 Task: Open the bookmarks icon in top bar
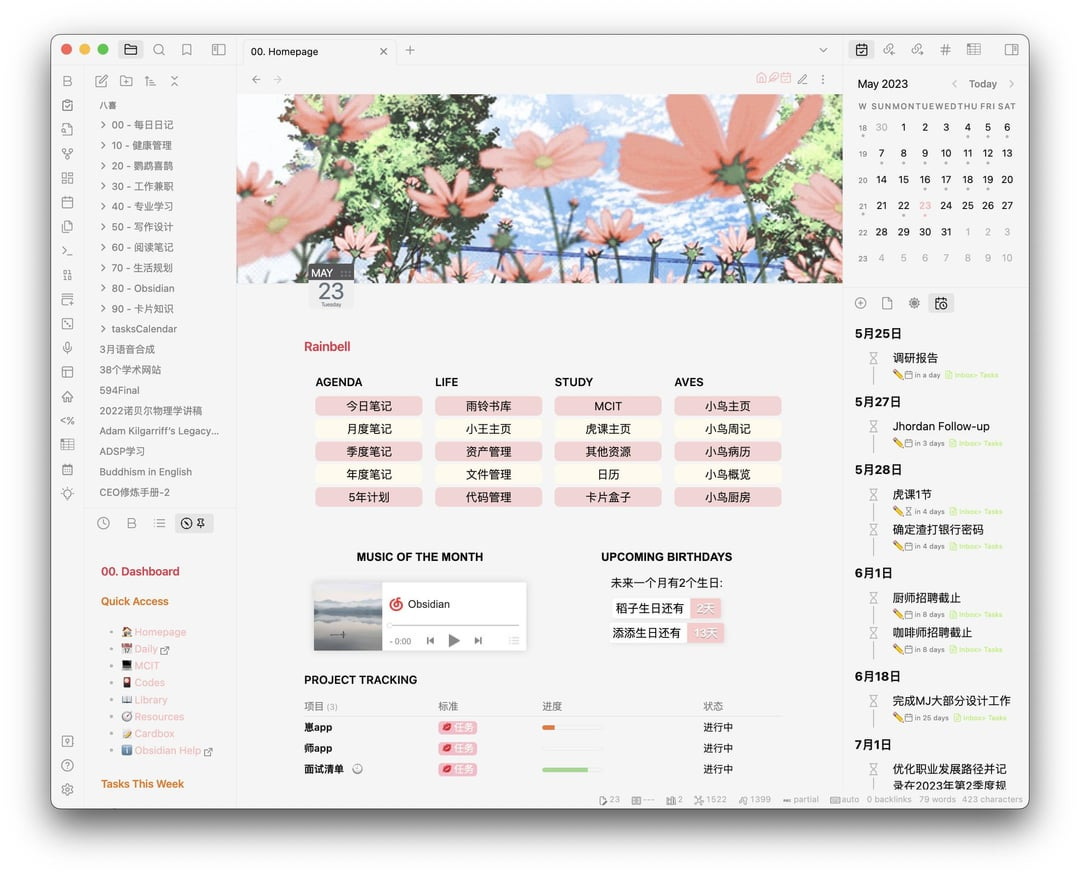(x=187, y=50)
